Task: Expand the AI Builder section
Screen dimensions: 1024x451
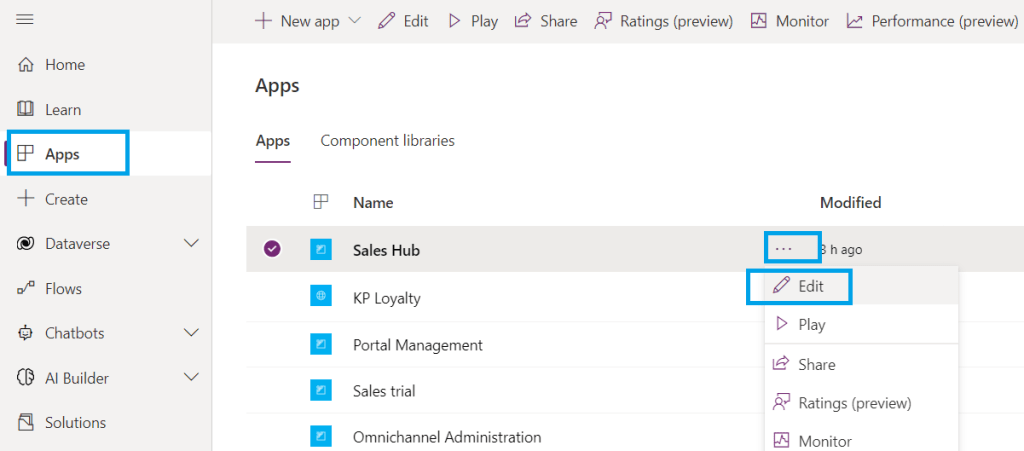Action: point(193,378)
